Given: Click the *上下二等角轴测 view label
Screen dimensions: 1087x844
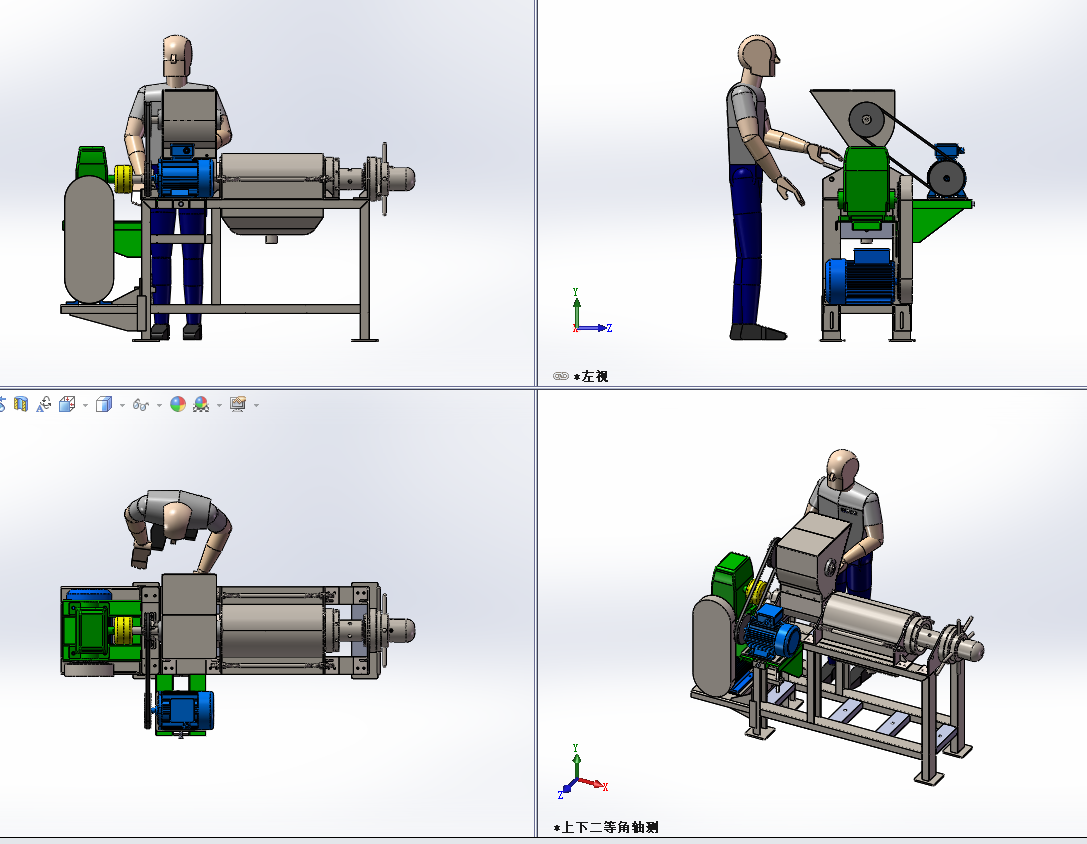Looking at the screenshot, I should (606, 827).
